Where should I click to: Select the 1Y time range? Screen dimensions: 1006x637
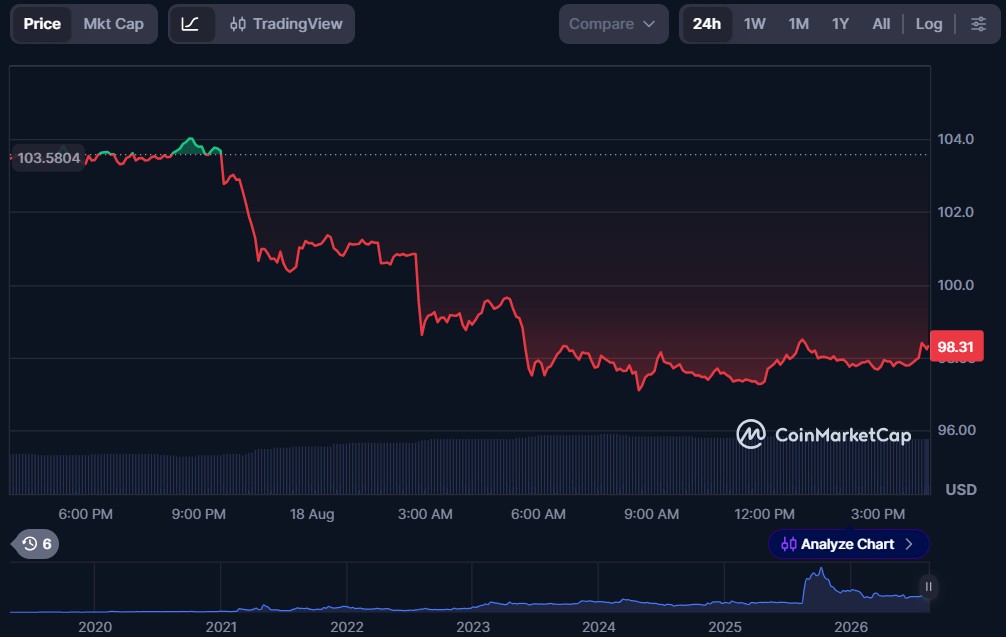tap(840, 24)
